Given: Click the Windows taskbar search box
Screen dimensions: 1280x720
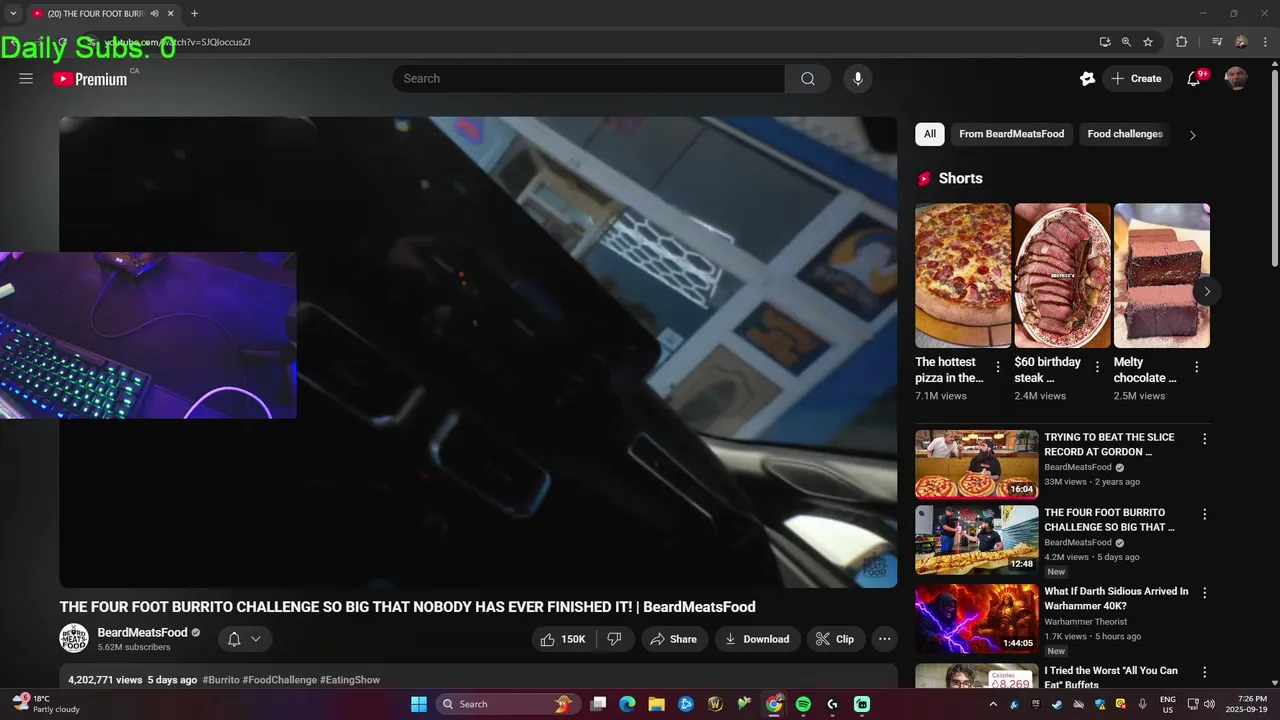Looking at the screenshot, I should click(x=507, y=704).
